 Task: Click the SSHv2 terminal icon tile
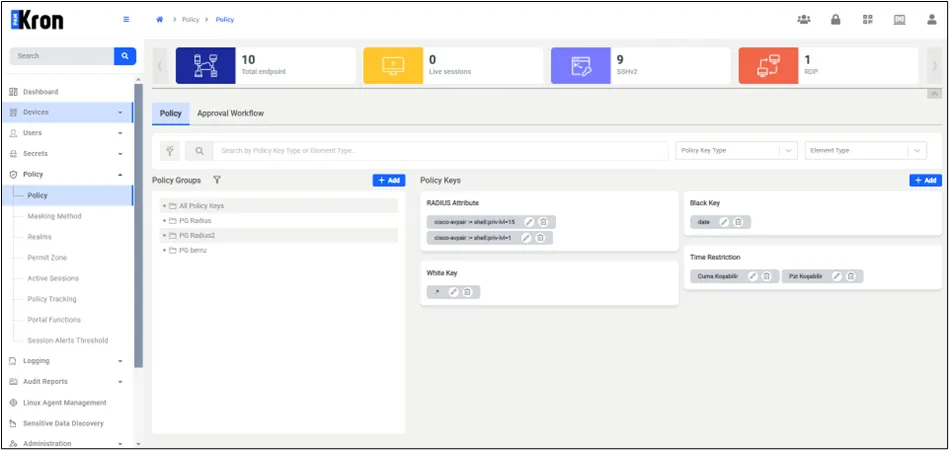point(580,65)
